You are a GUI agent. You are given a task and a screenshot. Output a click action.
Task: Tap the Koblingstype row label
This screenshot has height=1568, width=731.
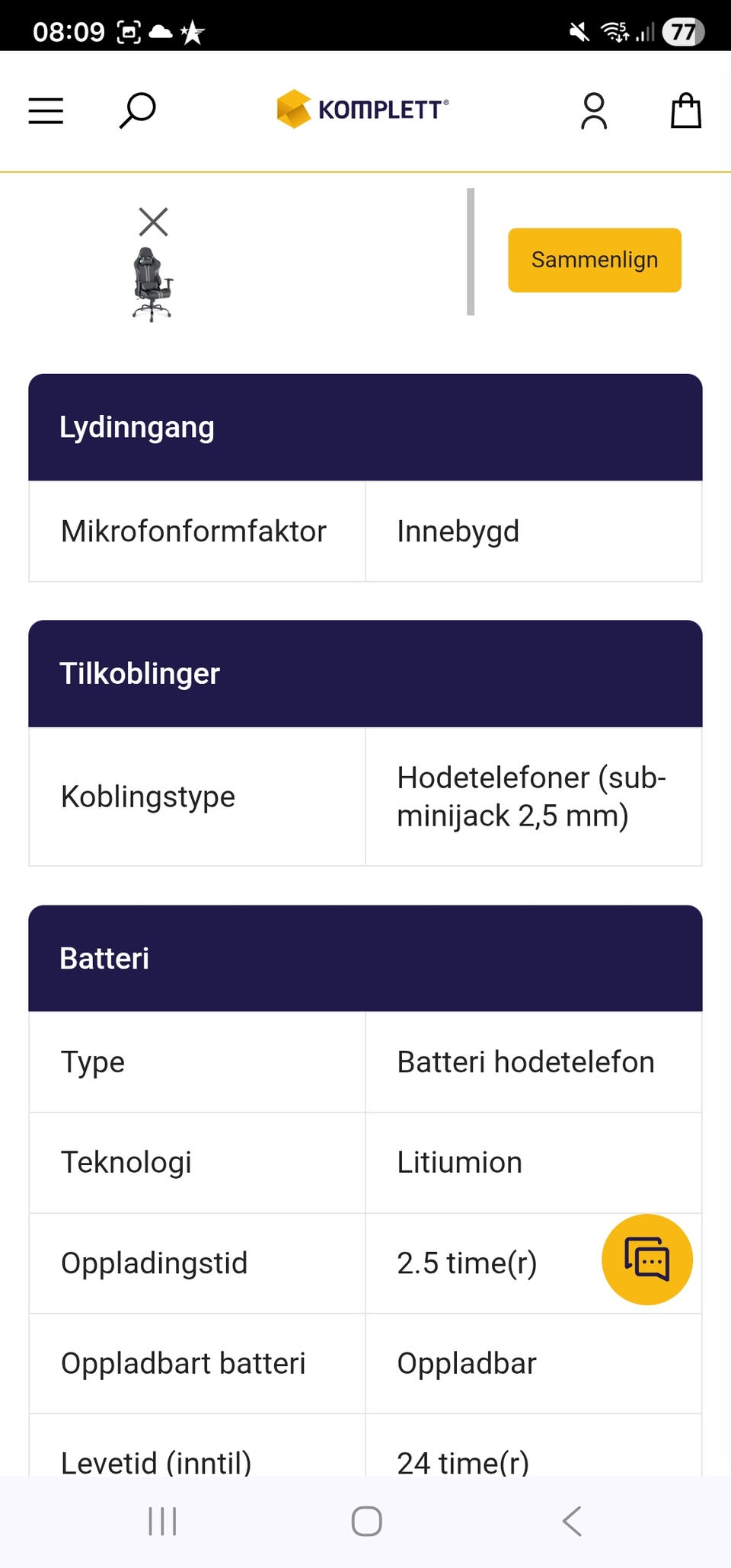[x=148, y=797]
